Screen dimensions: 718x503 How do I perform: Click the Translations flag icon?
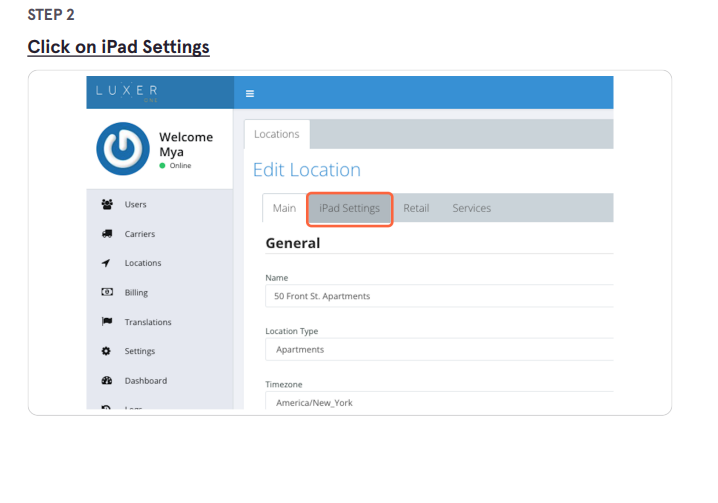pyautogui.click(x=107, y=321)
